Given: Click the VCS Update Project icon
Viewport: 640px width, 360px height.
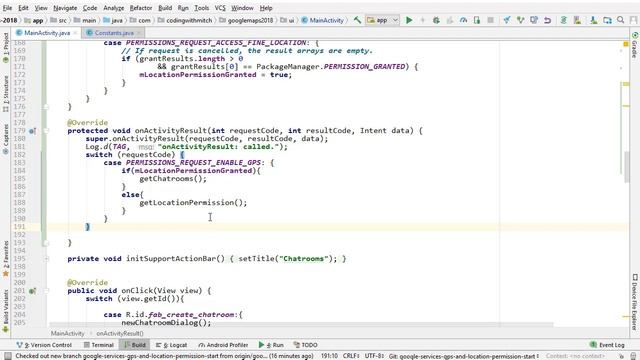Looking at the screenshot, I should [x=507, y=20].
